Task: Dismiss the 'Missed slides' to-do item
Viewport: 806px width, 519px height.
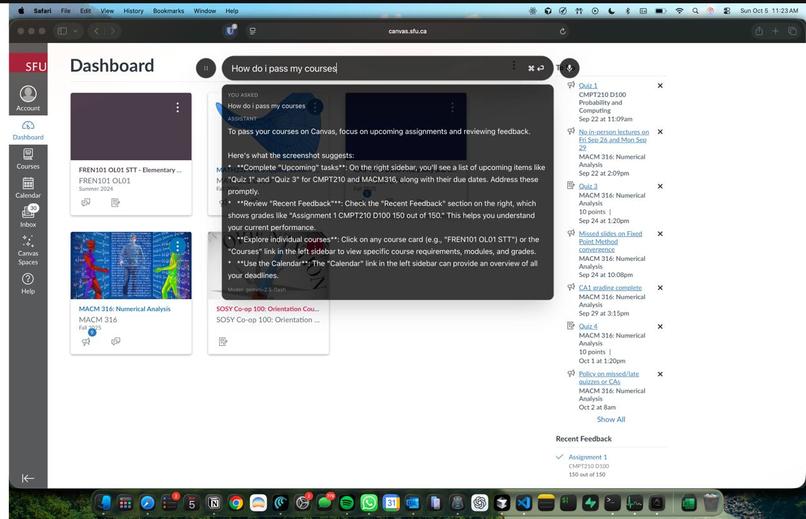Action: 660,233
